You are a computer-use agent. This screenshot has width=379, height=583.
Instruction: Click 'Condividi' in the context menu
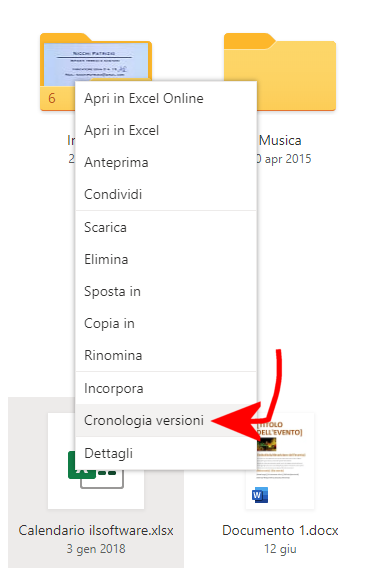(x=166, y=194)
